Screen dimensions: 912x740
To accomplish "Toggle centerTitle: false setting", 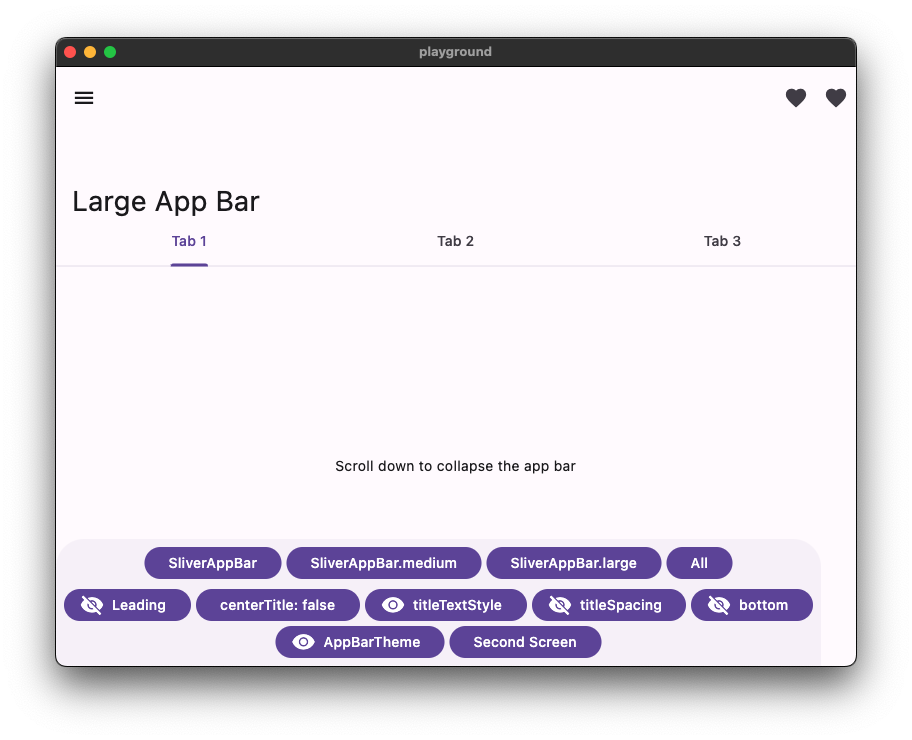I will pyautogui.click(x=277, y=605).
